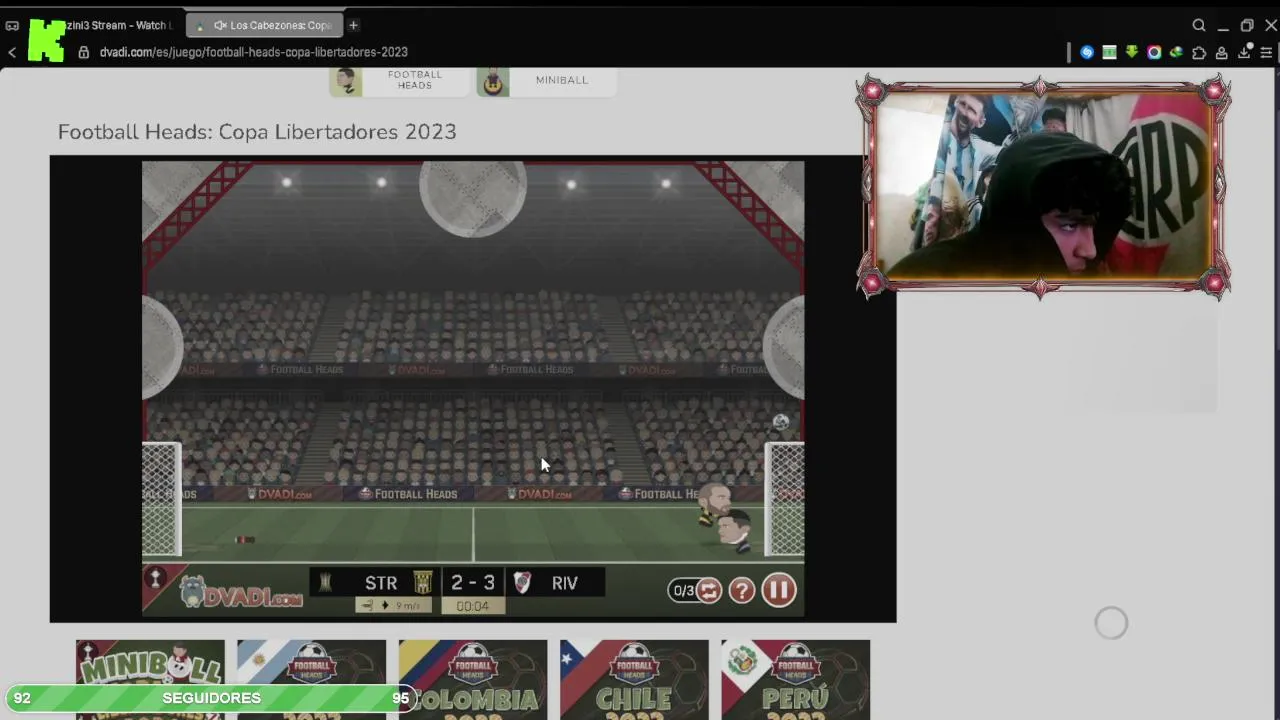This screenshot has height=720, width=1280.
Task: Click the left goal net
Action: tap(161, 499)
